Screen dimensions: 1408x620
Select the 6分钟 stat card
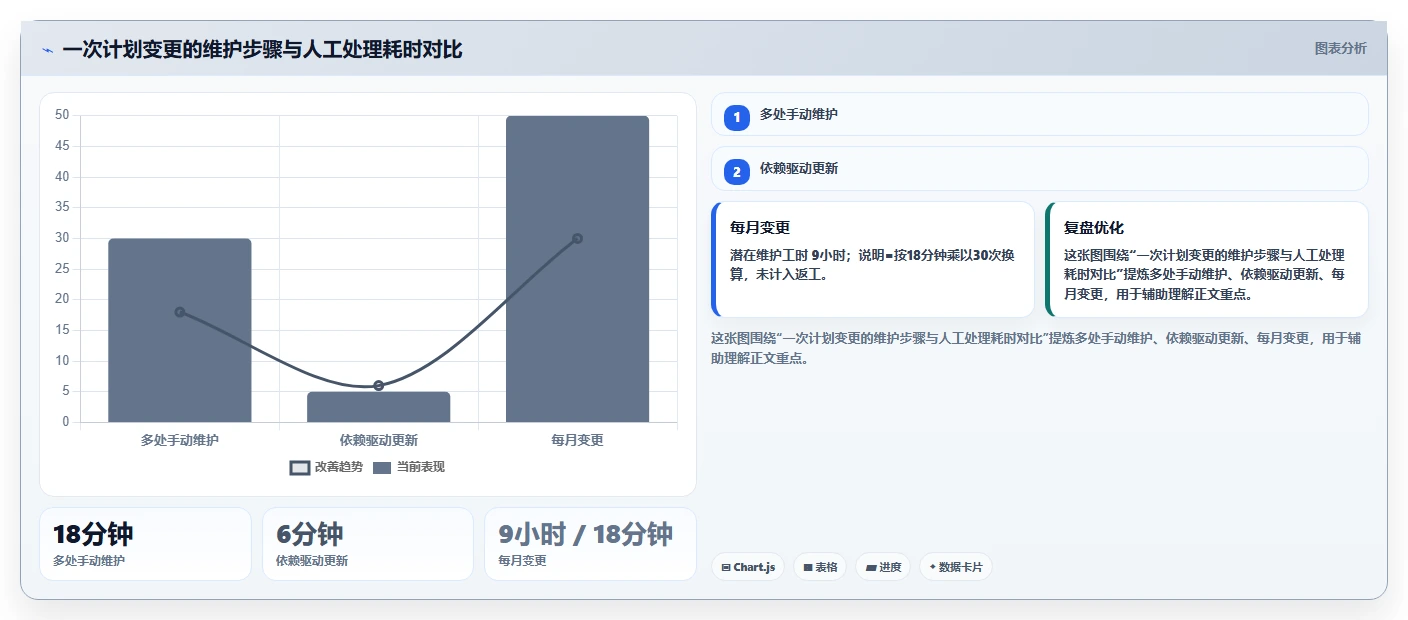(367, 544)
